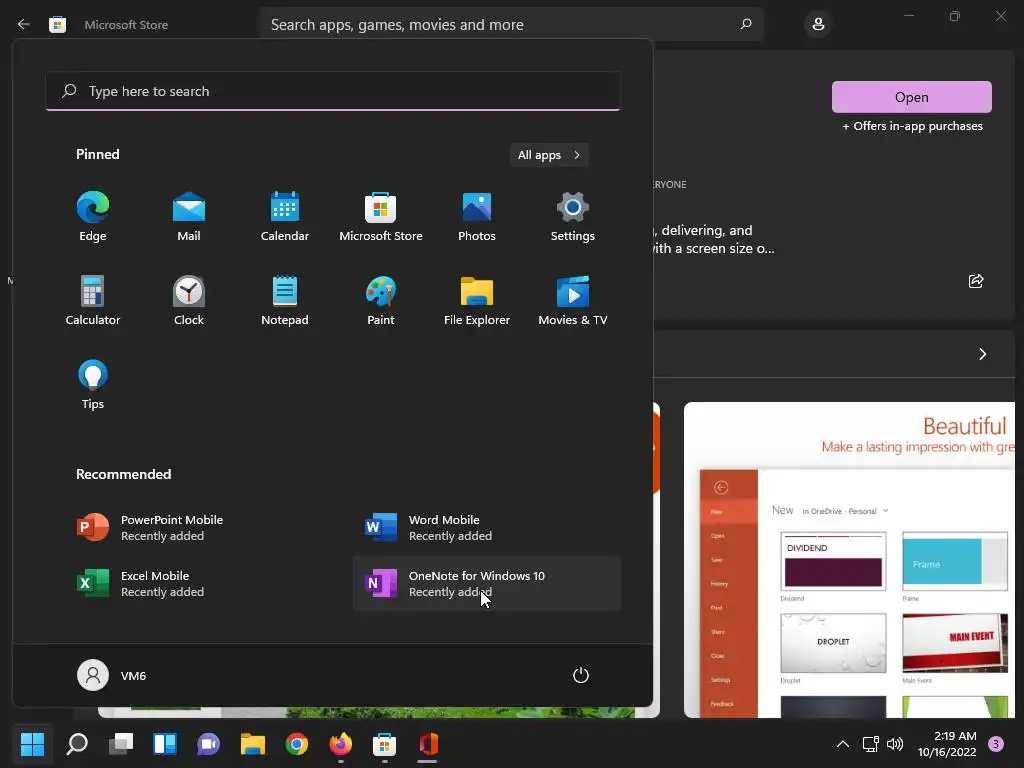Open the notification center badge
1024x768 pixels.
tap(996, 744)
